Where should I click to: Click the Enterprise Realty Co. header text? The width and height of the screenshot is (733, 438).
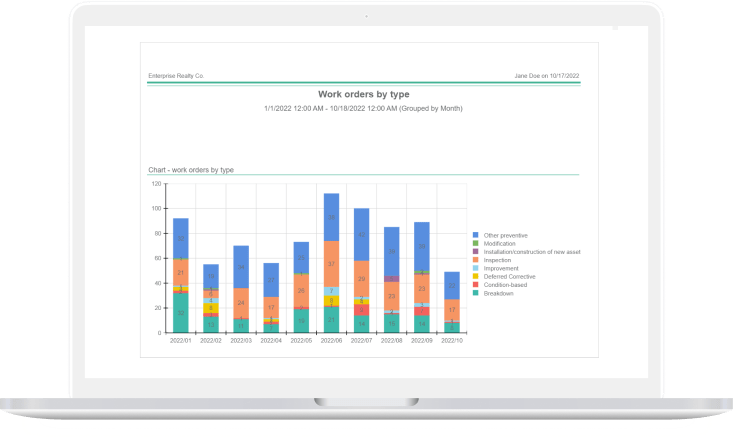click(176, 76)
